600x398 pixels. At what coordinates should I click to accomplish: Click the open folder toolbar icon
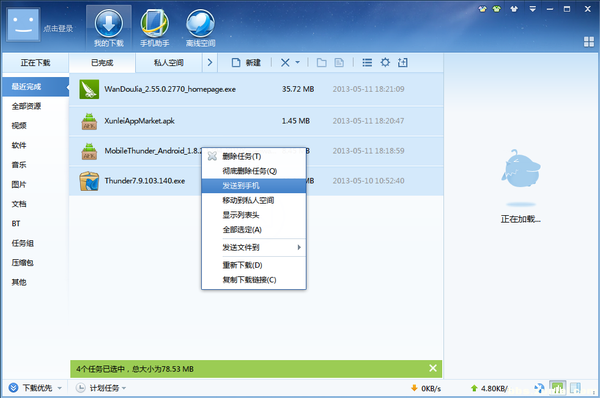tap(321, 62)
